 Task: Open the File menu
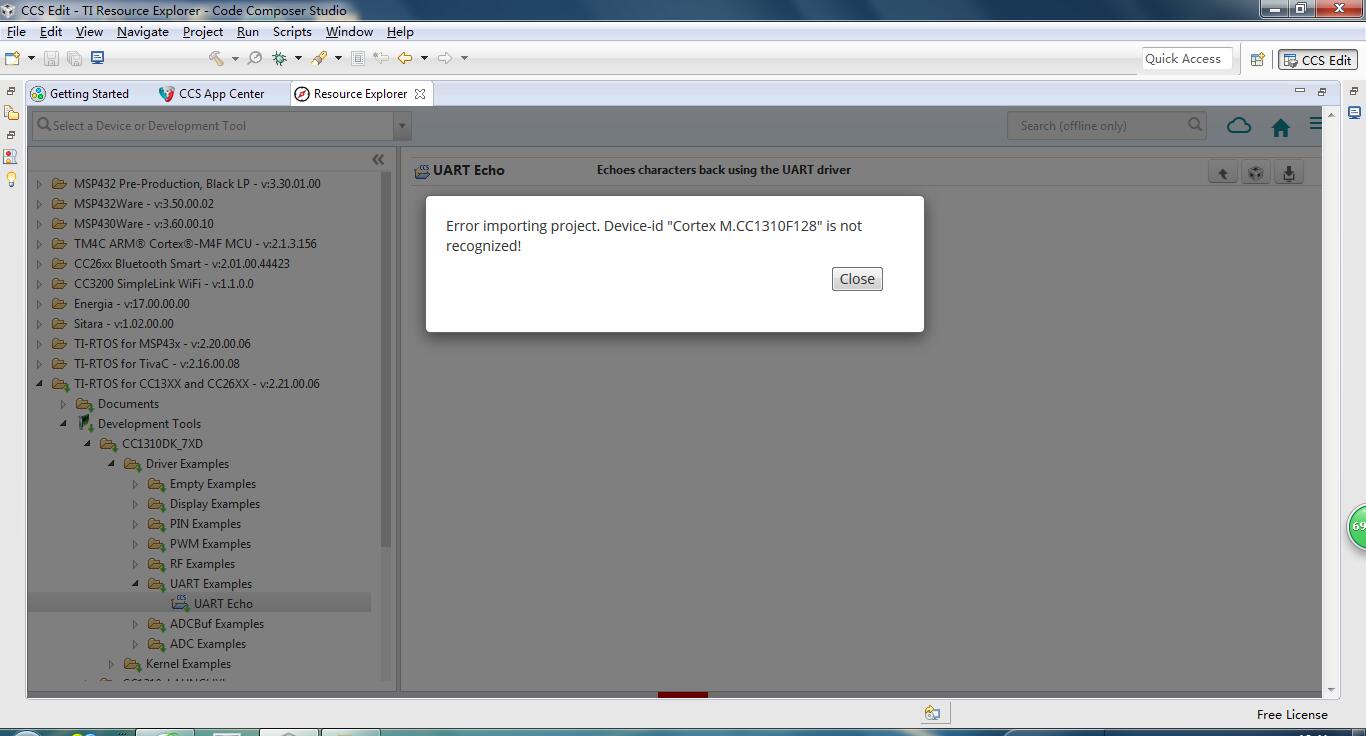[16, 32]
